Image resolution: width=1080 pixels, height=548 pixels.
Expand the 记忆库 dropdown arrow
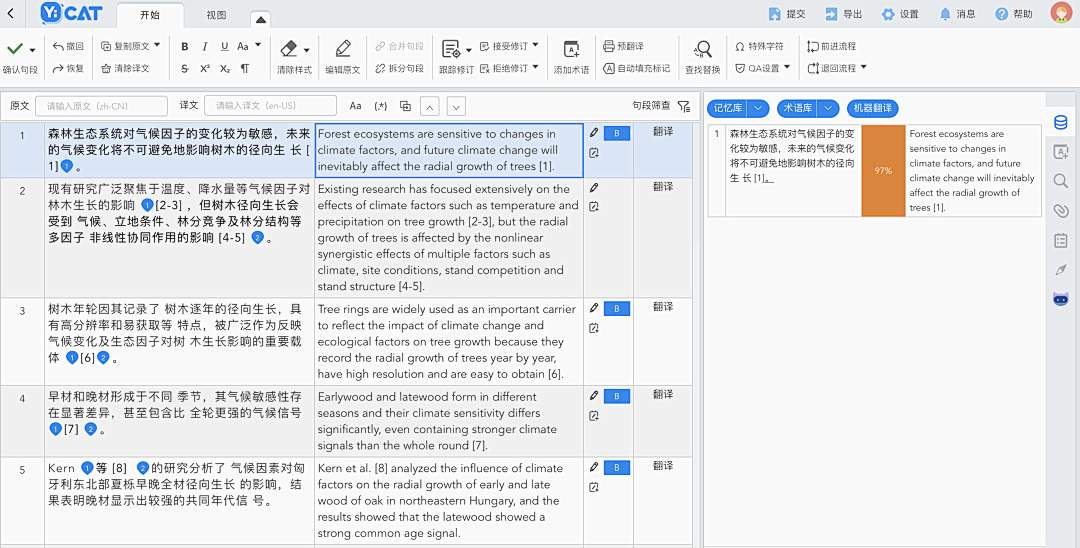[x=758, y=108]
